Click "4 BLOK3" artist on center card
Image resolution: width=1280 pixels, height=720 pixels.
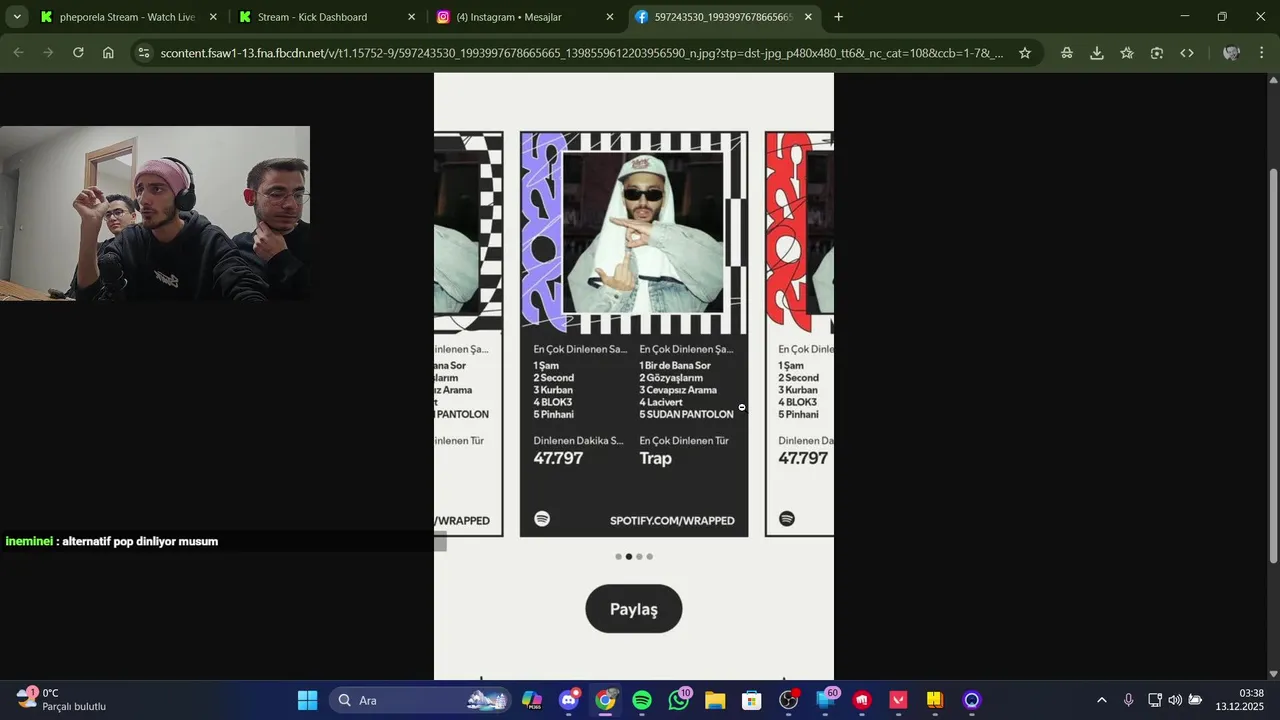[x=553, y=402]
